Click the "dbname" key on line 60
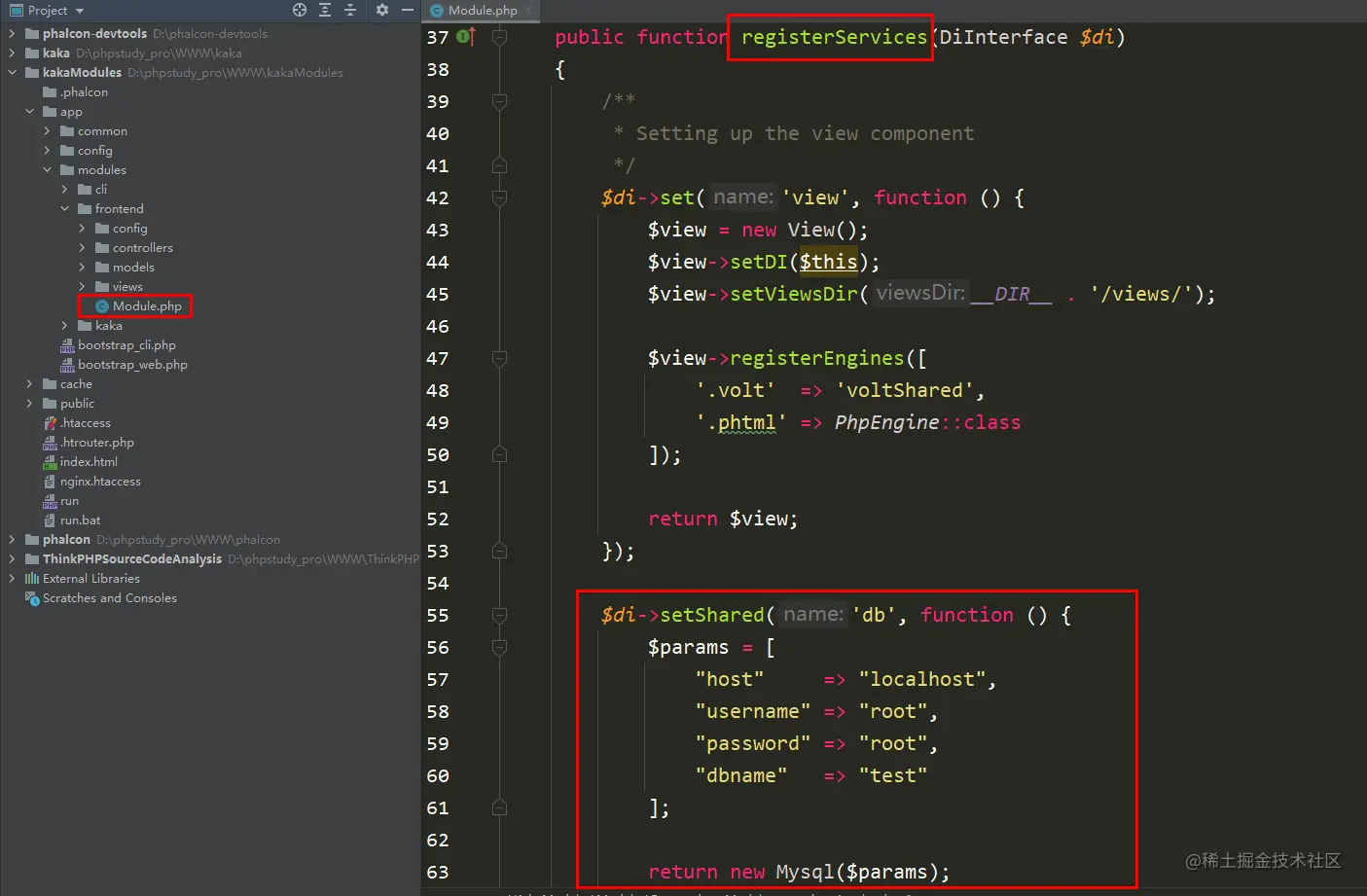 (x=740, y=775)
